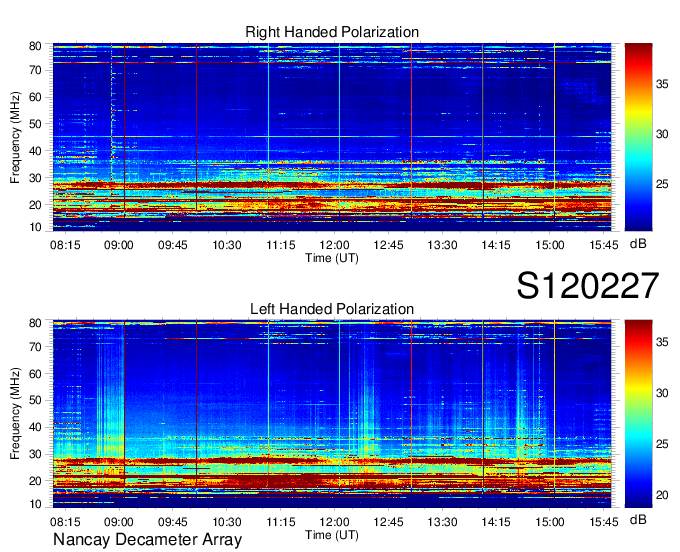Click 13:30 time tick of Right Handed plot
Viewport: 680px width, 552px height.
point(442,245)
